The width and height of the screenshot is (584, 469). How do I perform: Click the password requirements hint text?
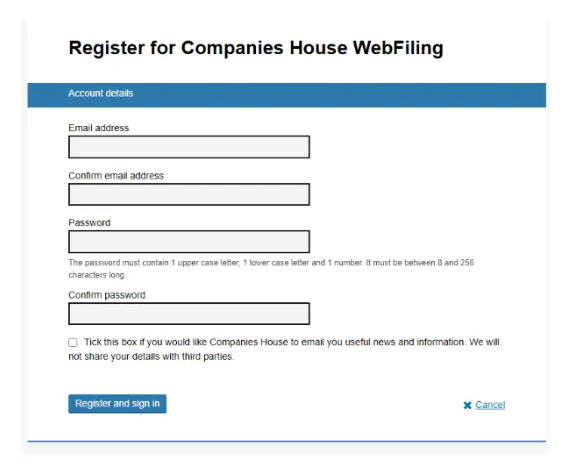coord(271,269)
